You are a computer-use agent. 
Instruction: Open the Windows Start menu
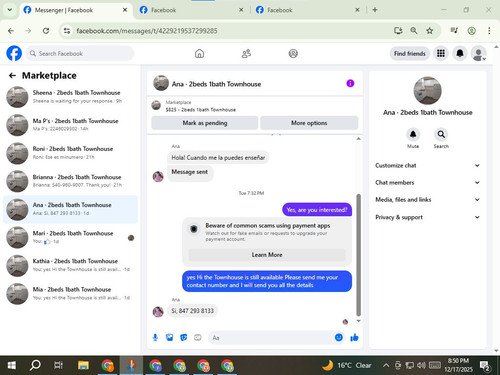click(x=12, y=365)
